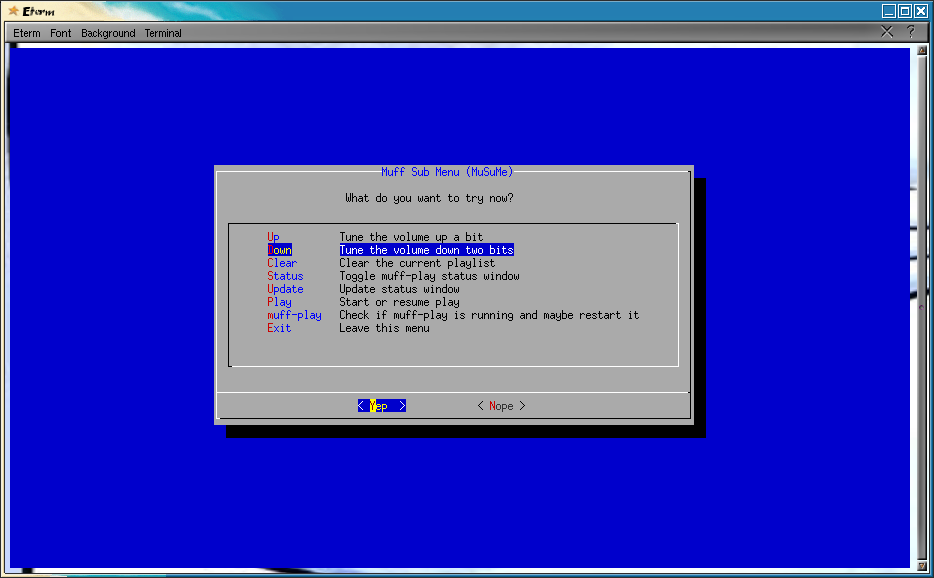
Task: Click 'What do you want to try now?' prompt
Action: (x=429, y=198)
